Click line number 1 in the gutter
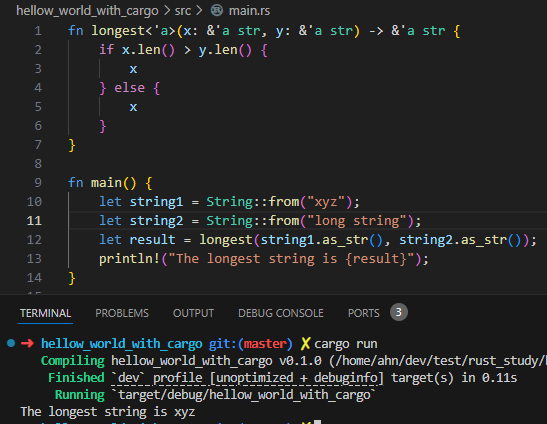The width and height of the screenshot is (547, 424). click(38, 31)
